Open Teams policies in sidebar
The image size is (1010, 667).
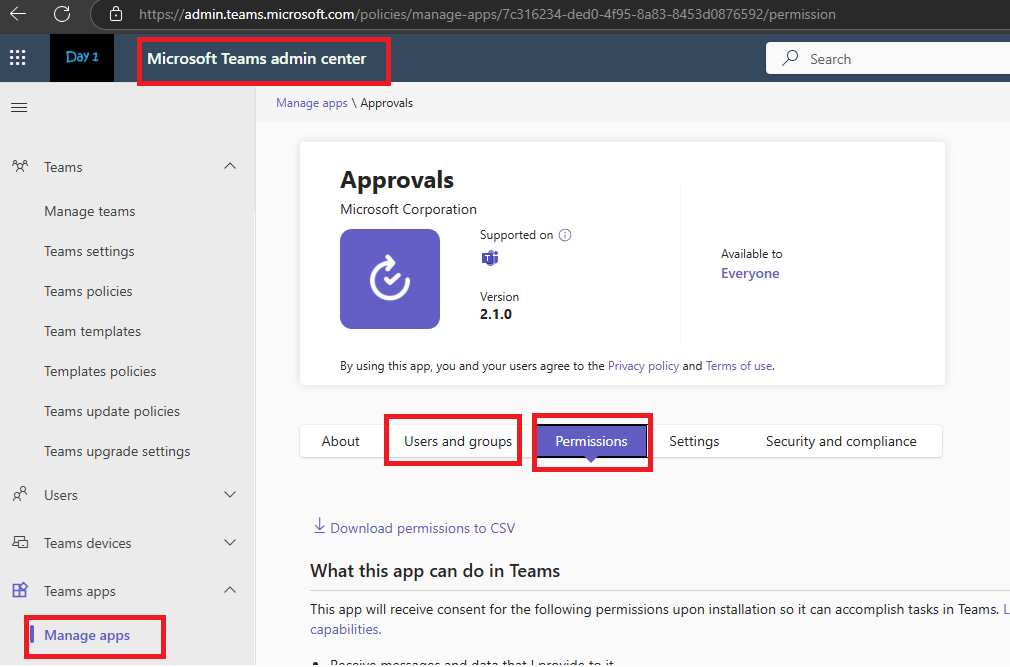[x=88, y=291]
